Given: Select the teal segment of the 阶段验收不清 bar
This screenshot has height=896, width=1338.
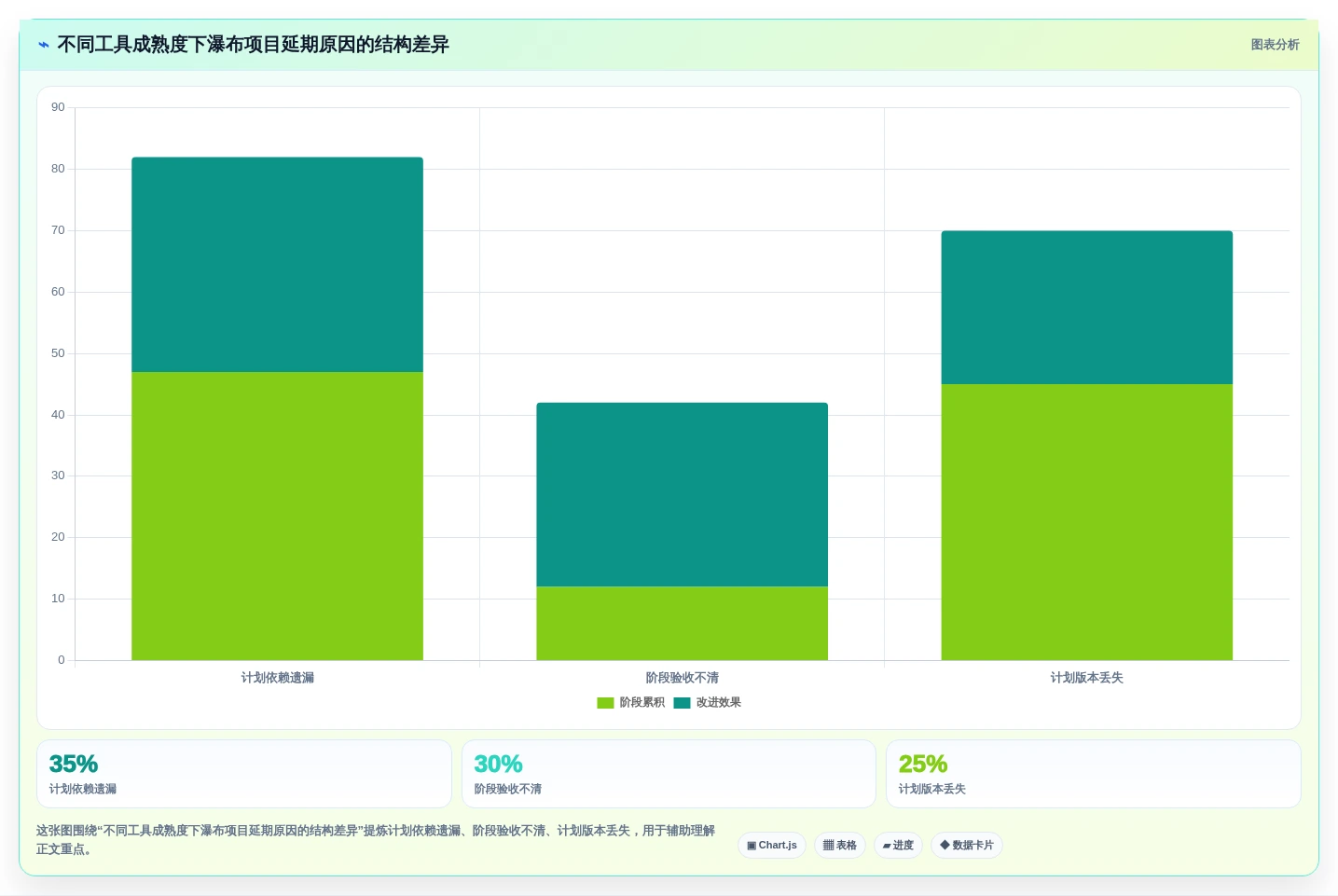Looking at the screenshot, I should coord(682,495).
